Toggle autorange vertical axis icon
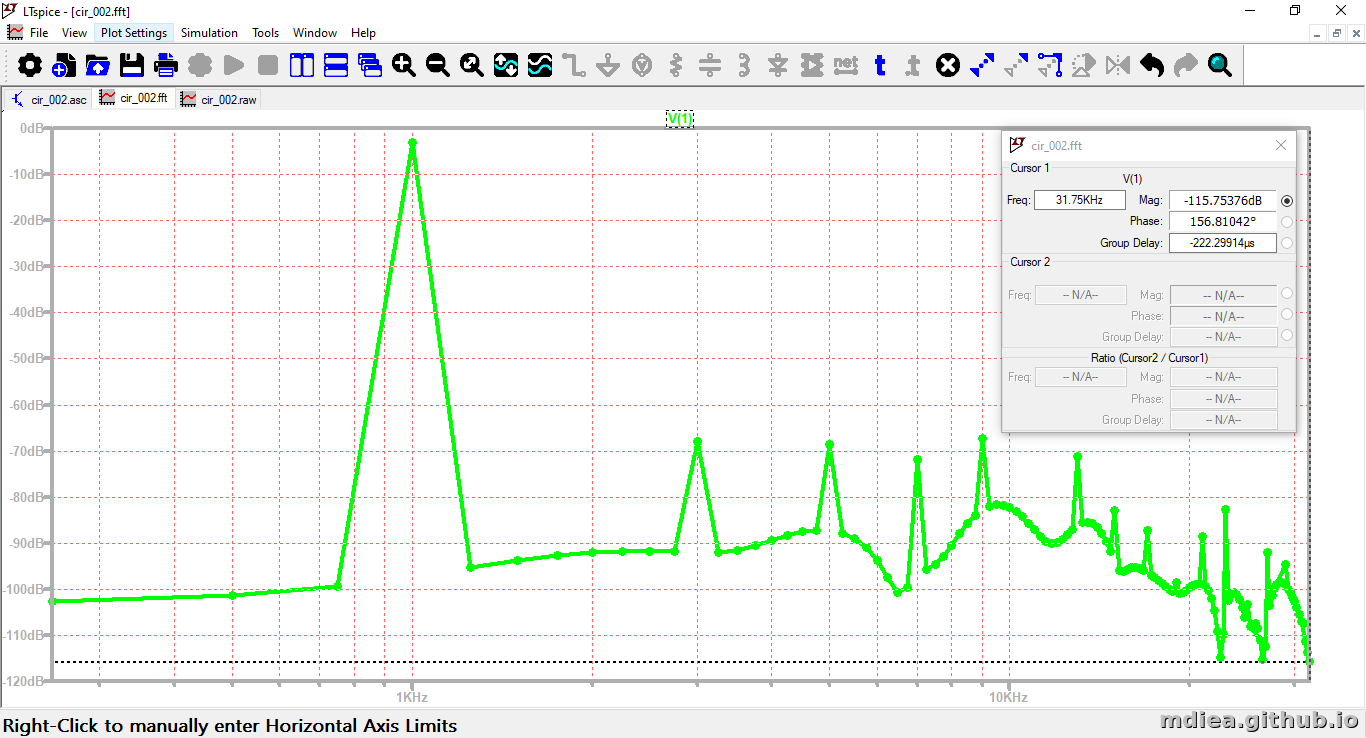This screenshot has width=1366, height=738. (x=506, y=66)
